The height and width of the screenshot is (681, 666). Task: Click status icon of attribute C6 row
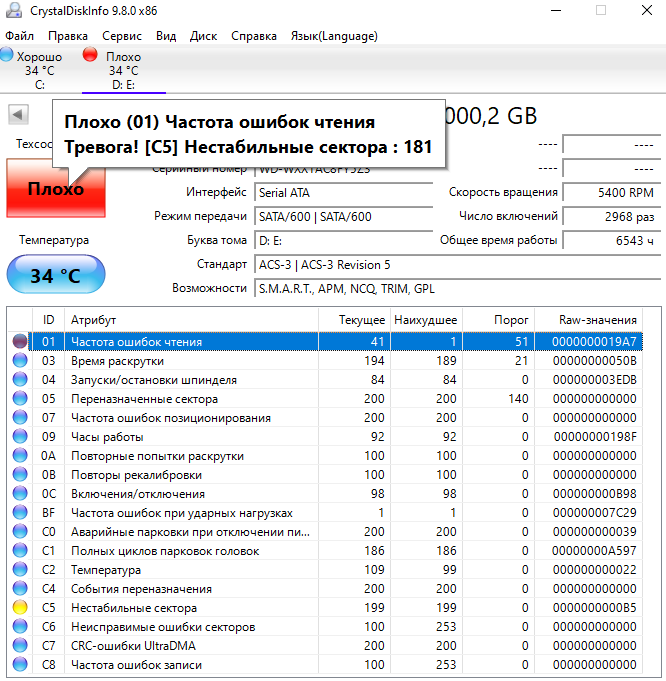pyautogui.click(x=20, y=626)
